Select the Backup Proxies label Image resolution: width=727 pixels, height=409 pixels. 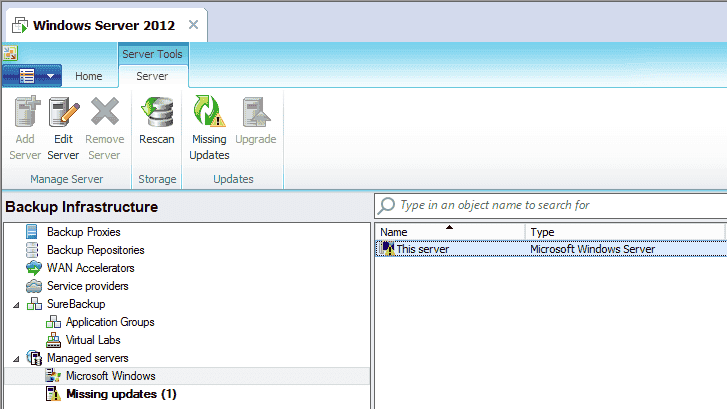[x=84, y=232]
